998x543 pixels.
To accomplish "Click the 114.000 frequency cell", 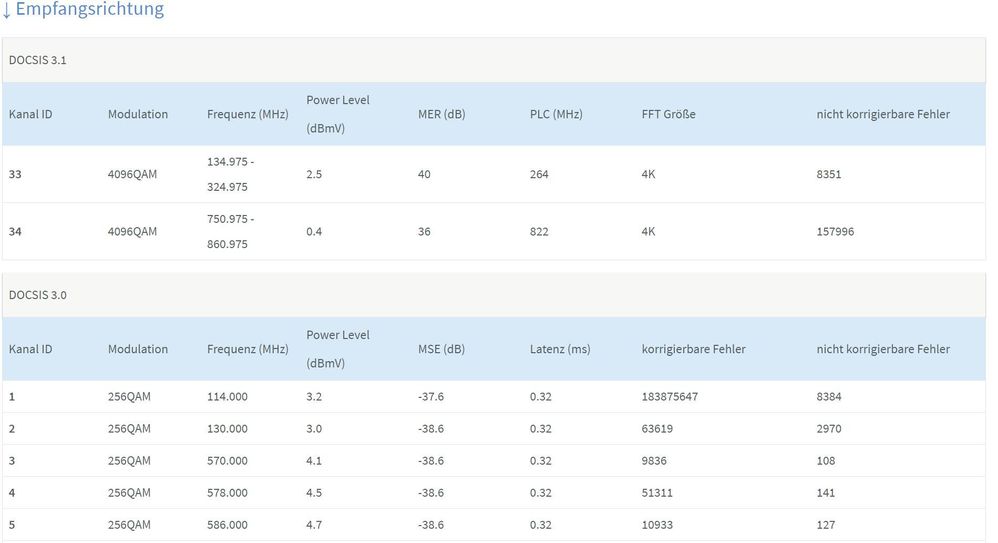I will (227, 397).
